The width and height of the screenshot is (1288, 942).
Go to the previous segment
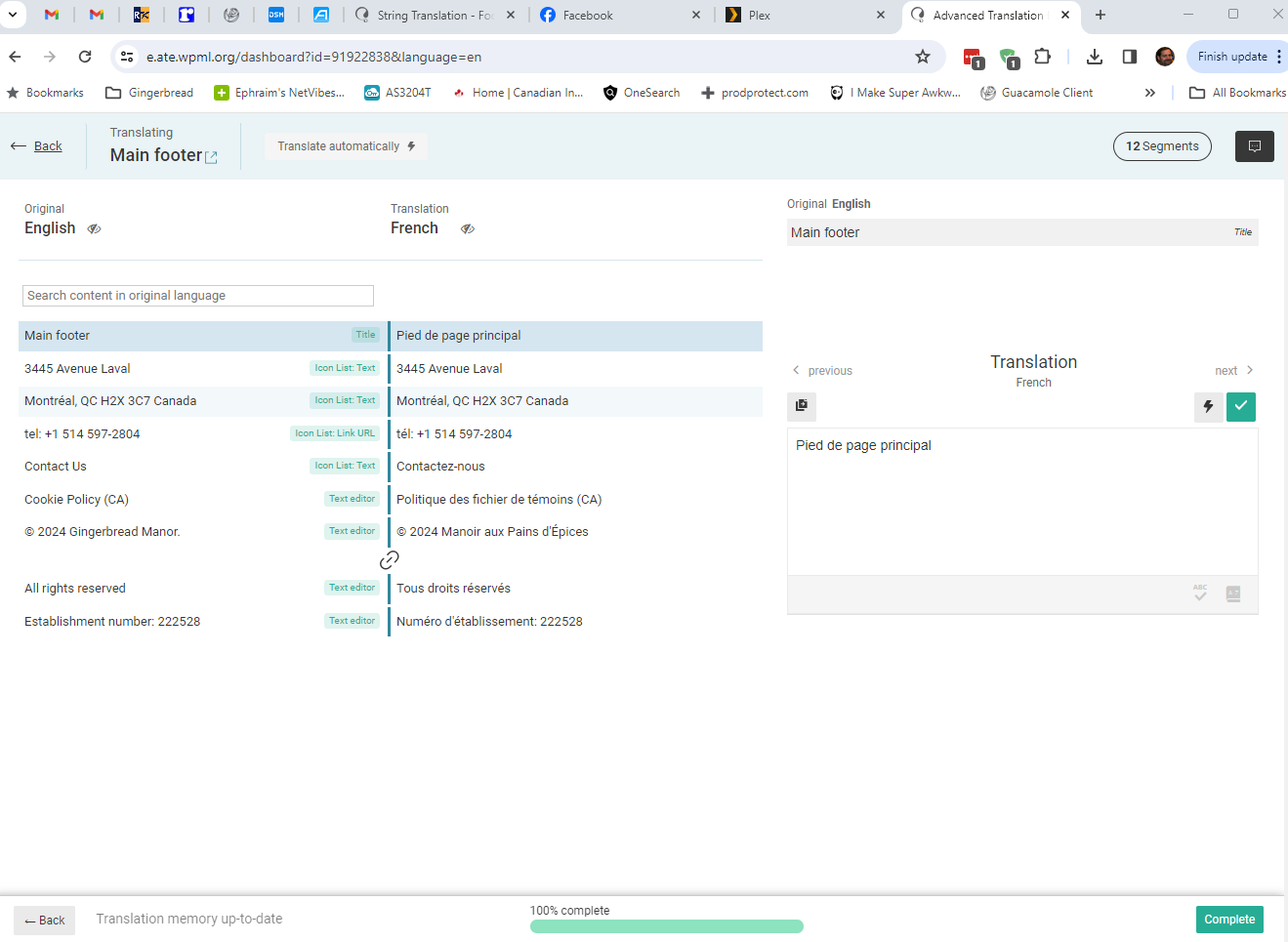[x=822, y=371]
